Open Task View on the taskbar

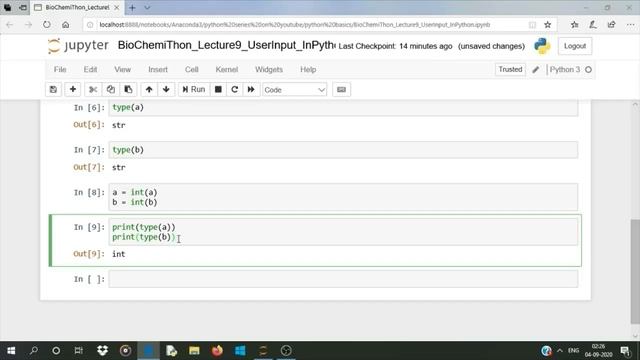[79, 351]
